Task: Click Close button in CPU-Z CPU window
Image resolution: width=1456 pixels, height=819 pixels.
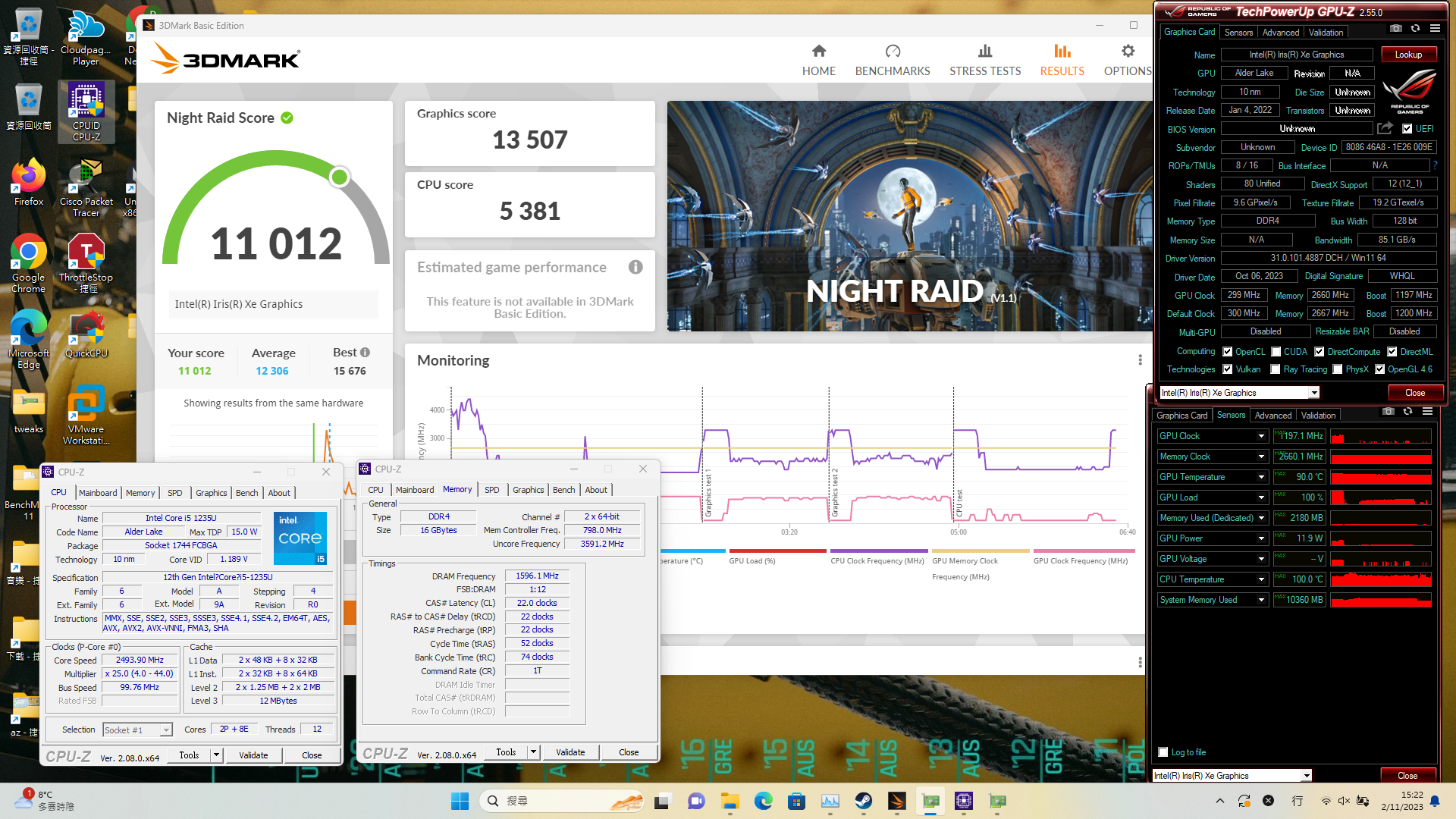Action: click(x=312, y=755)
